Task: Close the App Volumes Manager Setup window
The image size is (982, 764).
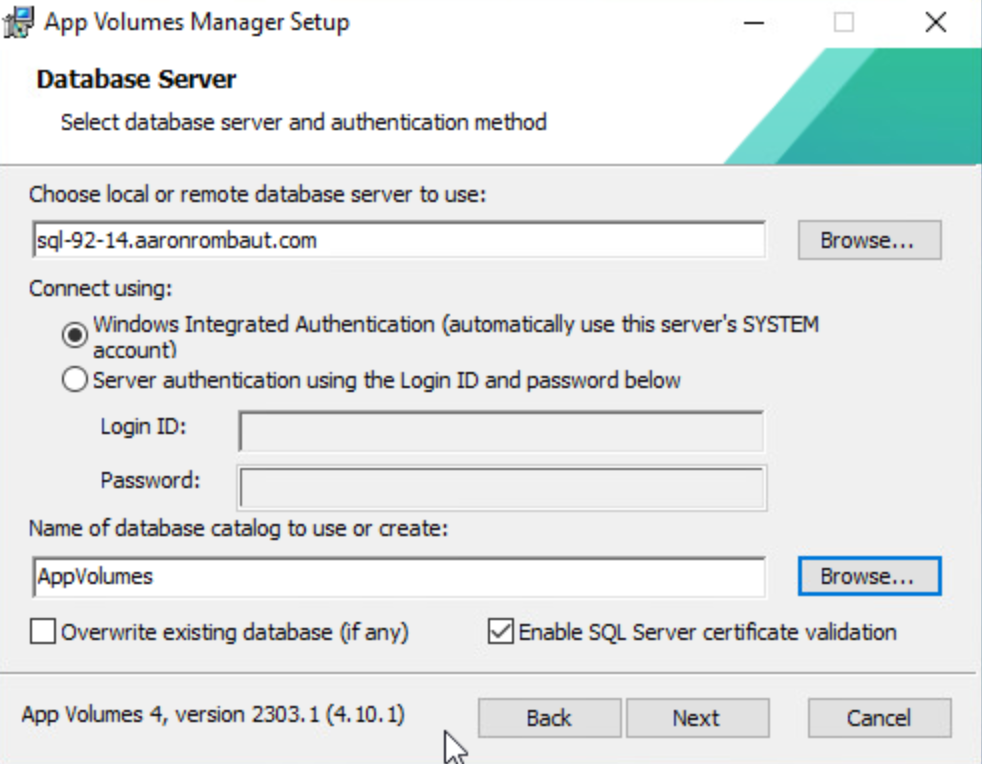Action: (x=935, y=22)
